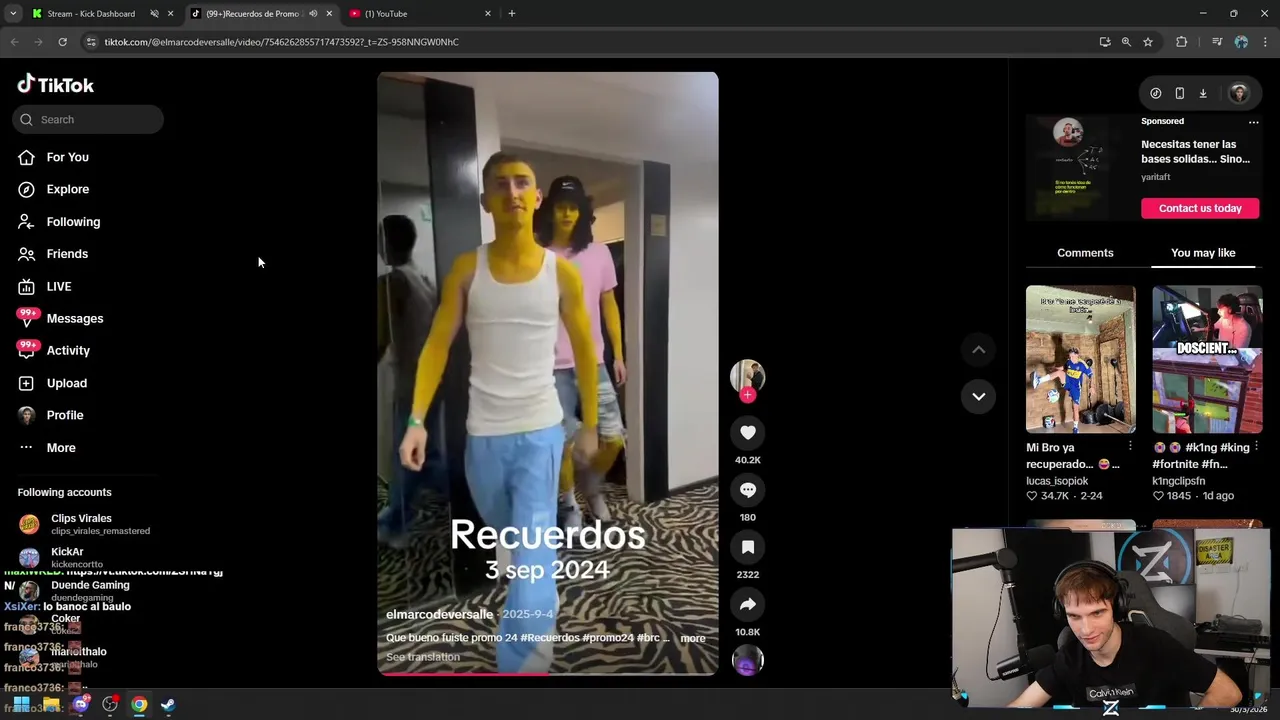Open the Upload page
Viewport: 1280px width, 720px height.
pyautogui.click(x=66, y=383)
